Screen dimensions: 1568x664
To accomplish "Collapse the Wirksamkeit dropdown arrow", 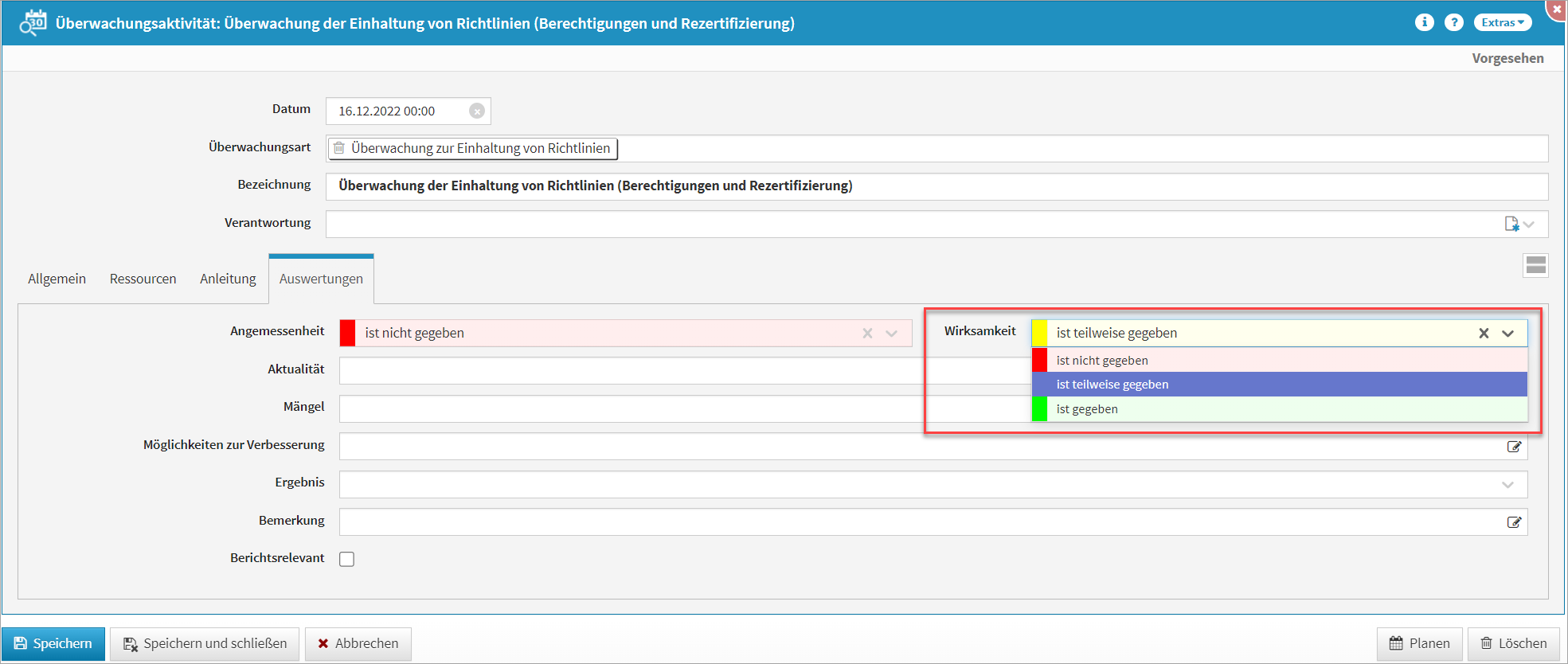I will coord(1507,334).
